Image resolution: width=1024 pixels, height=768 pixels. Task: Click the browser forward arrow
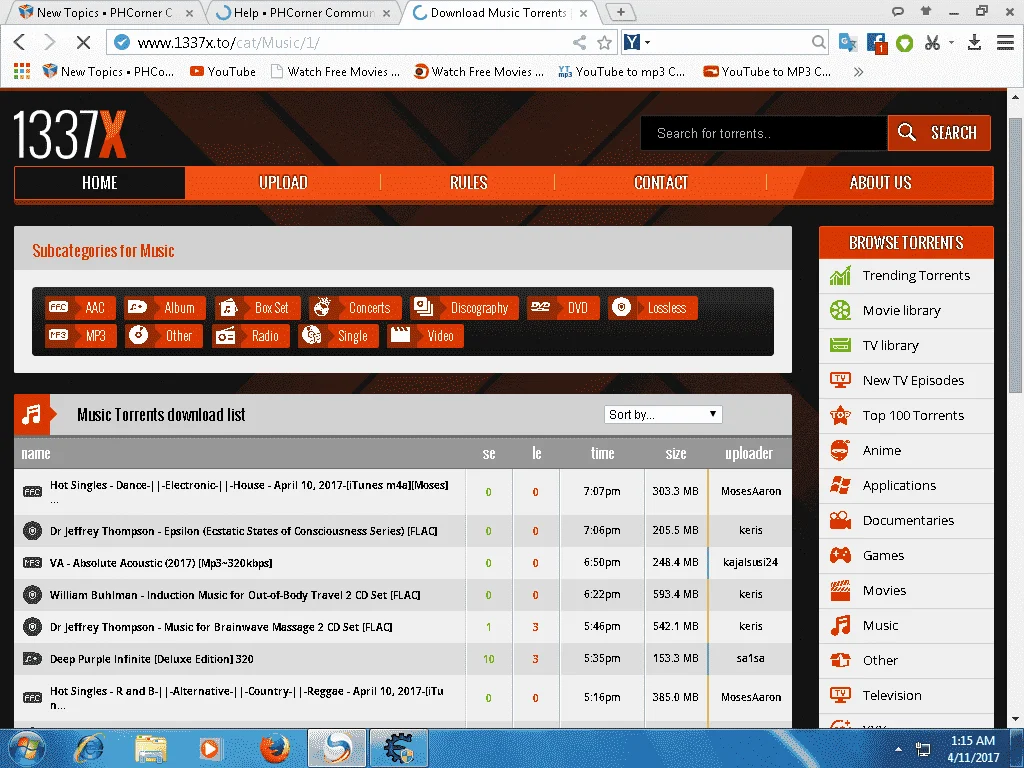coord(49,42)
